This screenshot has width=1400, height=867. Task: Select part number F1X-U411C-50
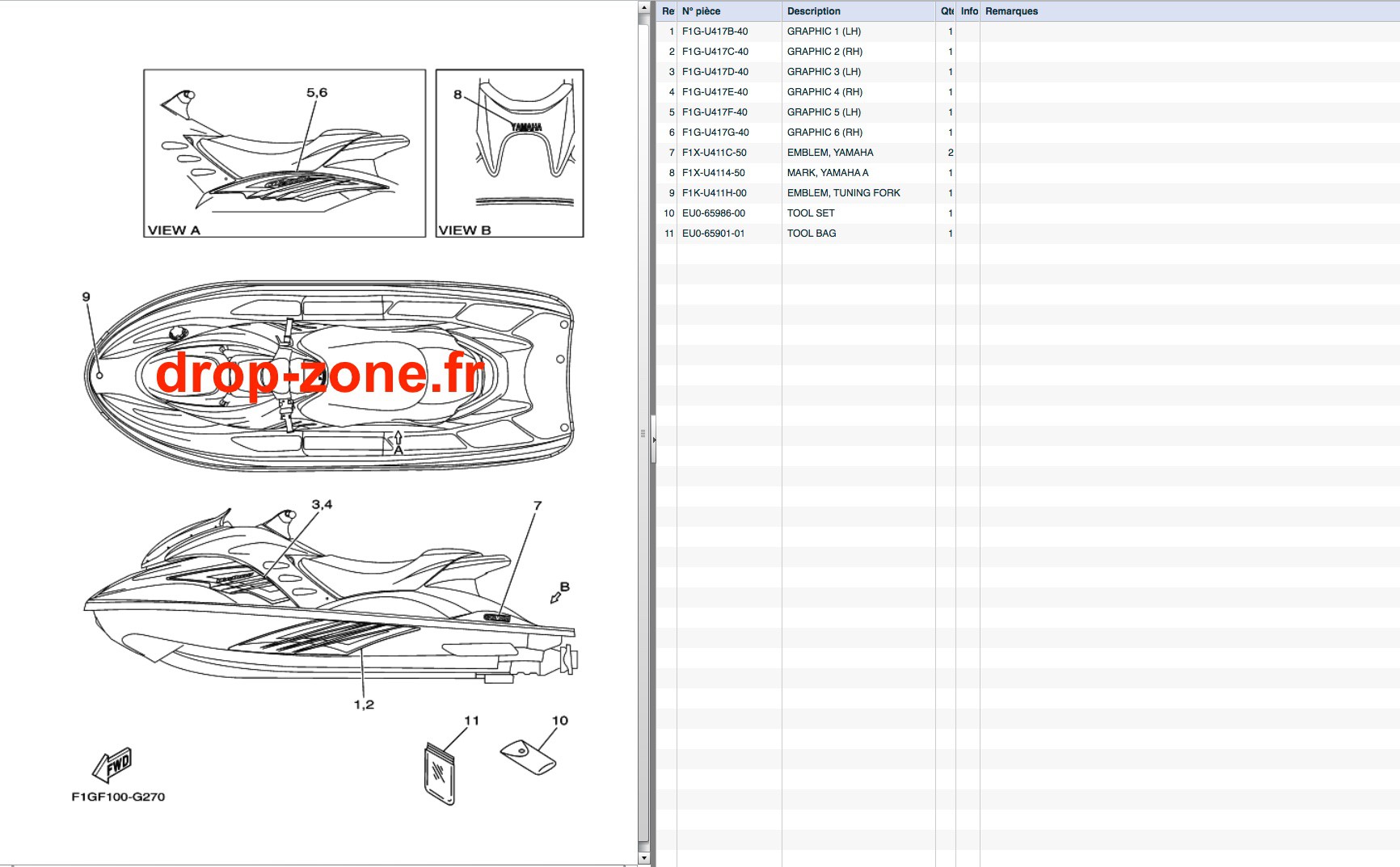(714, 153)
